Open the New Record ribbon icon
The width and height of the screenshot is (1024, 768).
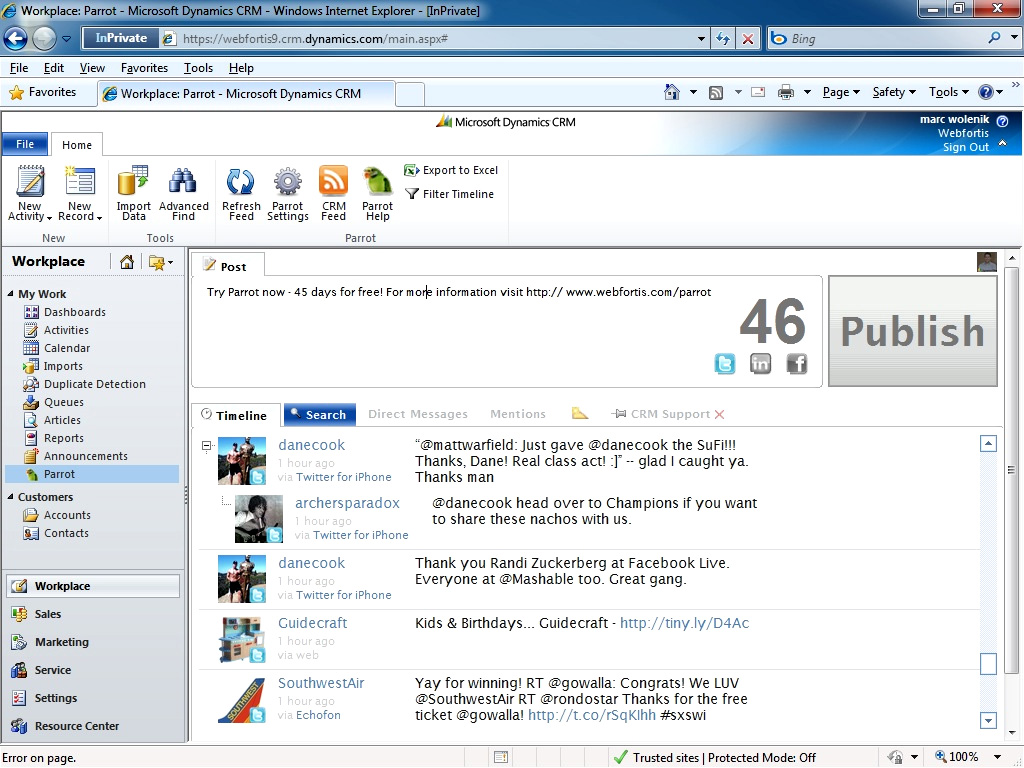click(x=80, y=193)
